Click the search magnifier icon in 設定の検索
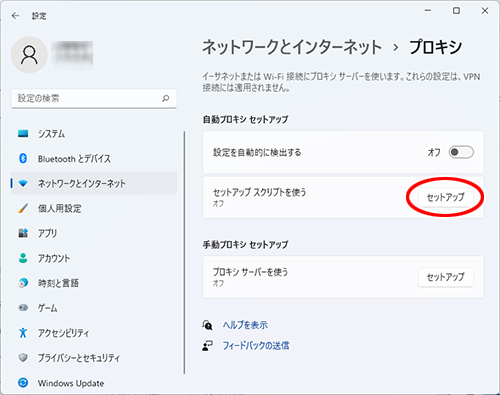500x395 pixels. tap(166, 98)
